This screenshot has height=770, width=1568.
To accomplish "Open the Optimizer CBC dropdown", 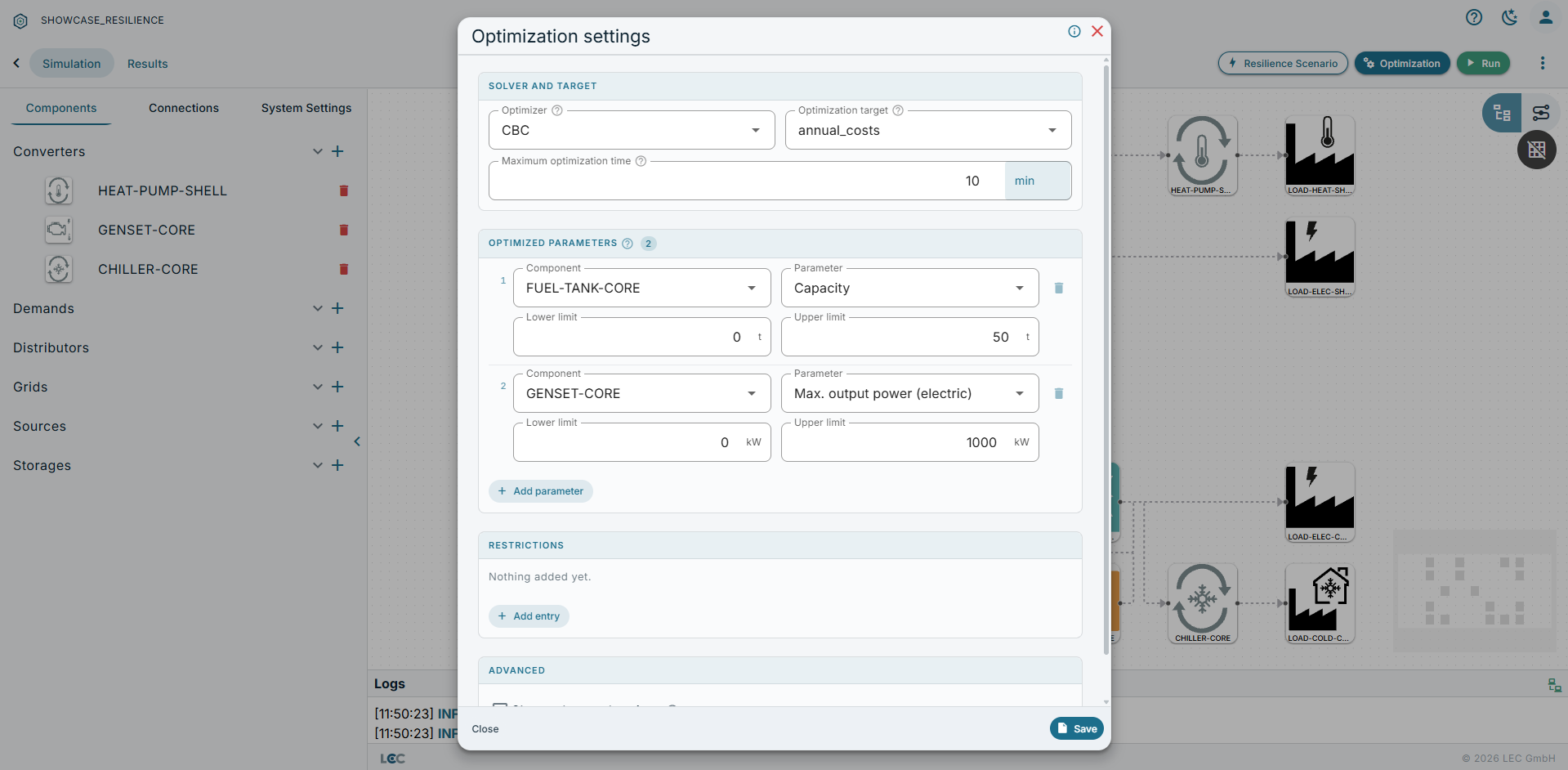I will point(632,130).
